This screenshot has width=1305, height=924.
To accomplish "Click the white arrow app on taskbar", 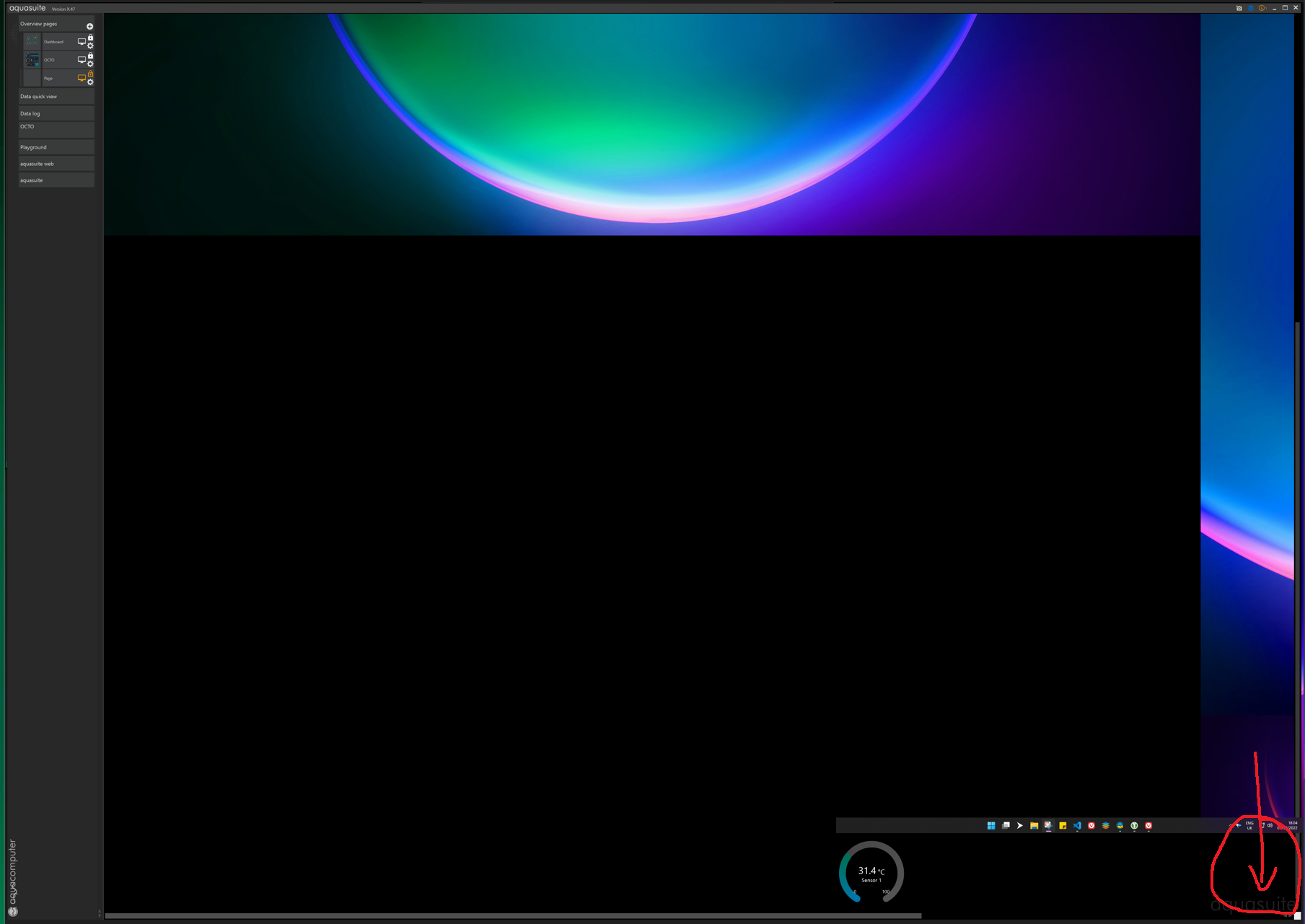I will click(1020, 826).
